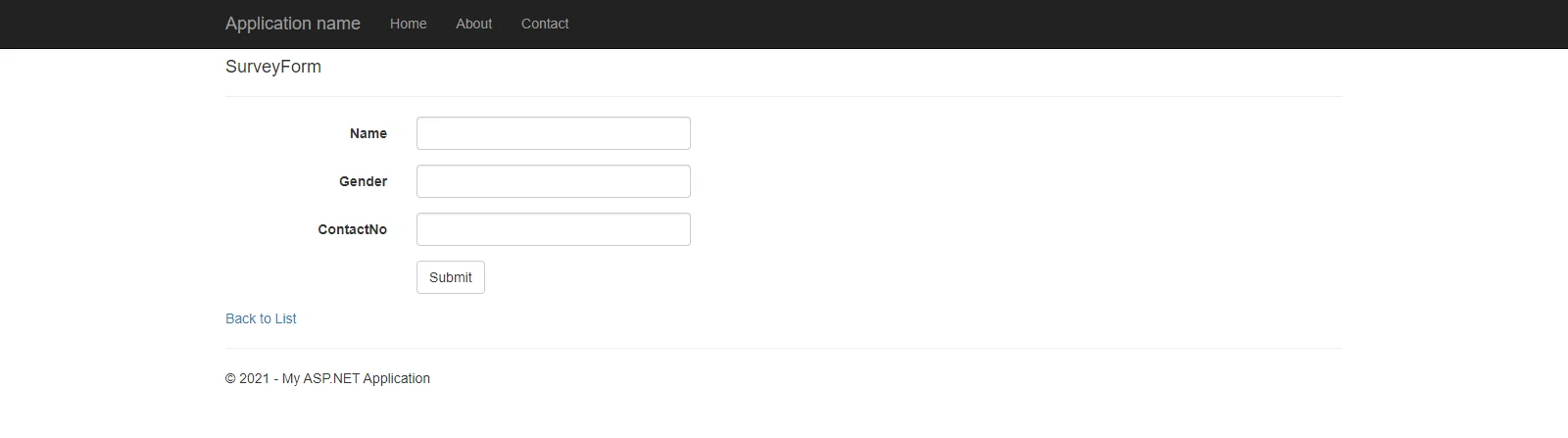1568x438 pixels.
Task: Go to the About page
Action: tap(473, 24)
